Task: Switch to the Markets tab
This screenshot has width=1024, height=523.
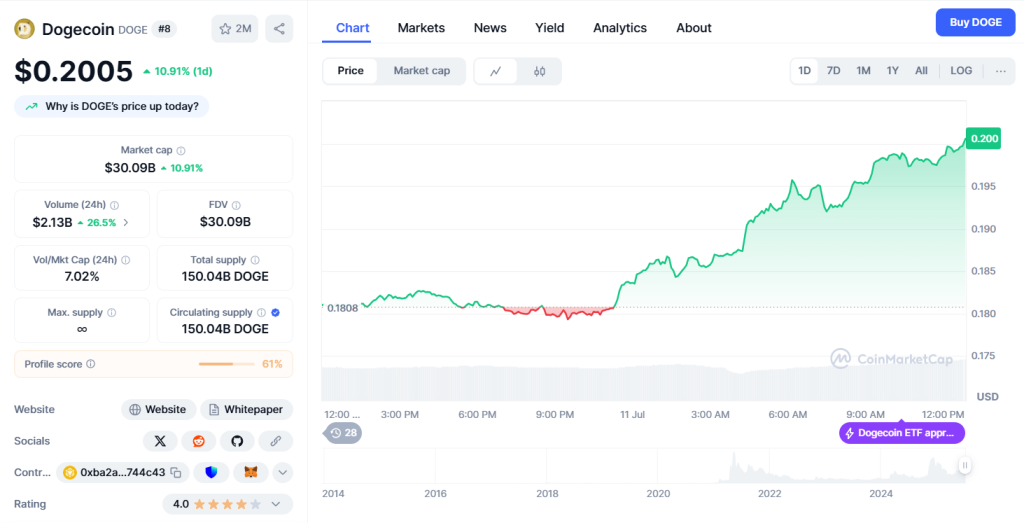Action: (421, 28)
